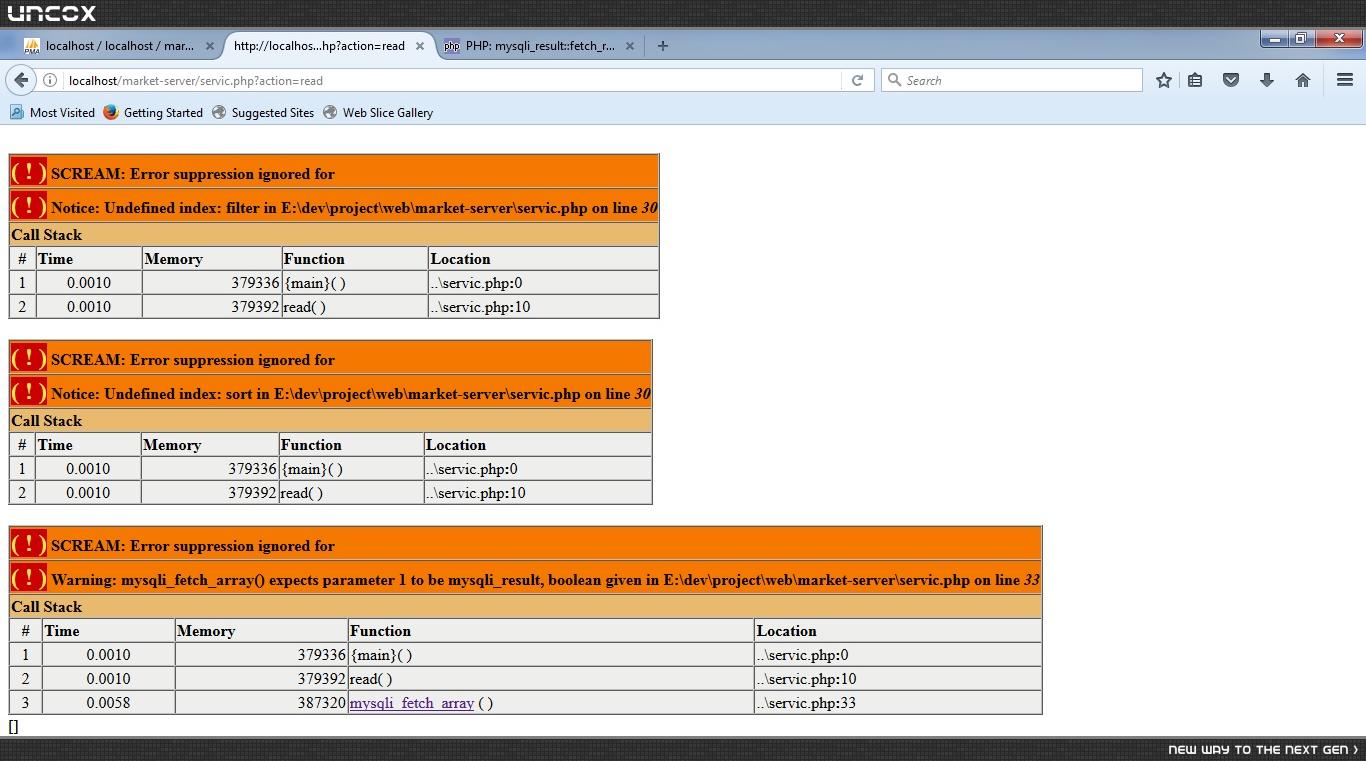
Task: Maximize the browser window
Action: (1301, 39)
